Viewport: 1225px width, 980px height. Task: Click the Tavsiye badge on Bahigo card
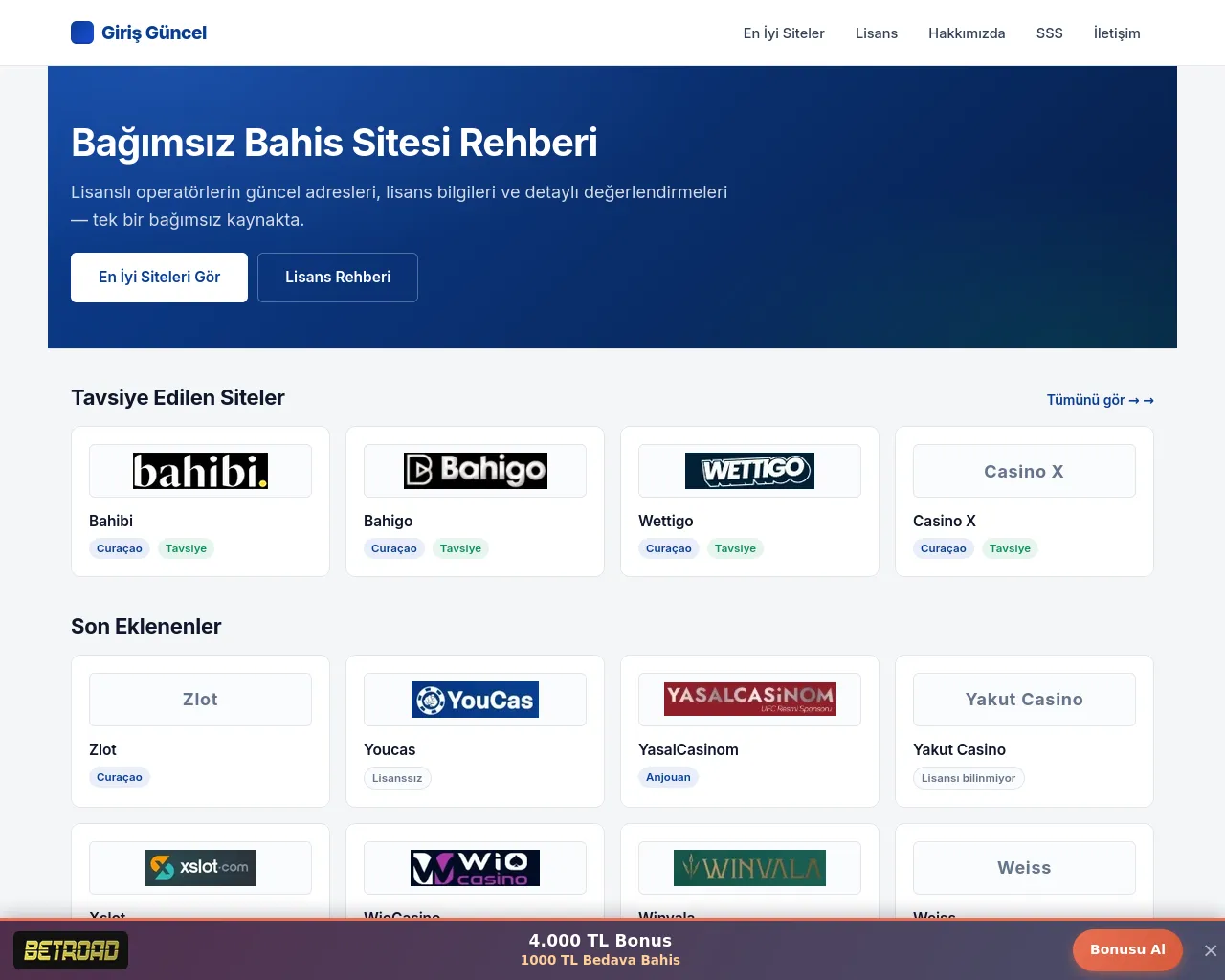point(460,548)
